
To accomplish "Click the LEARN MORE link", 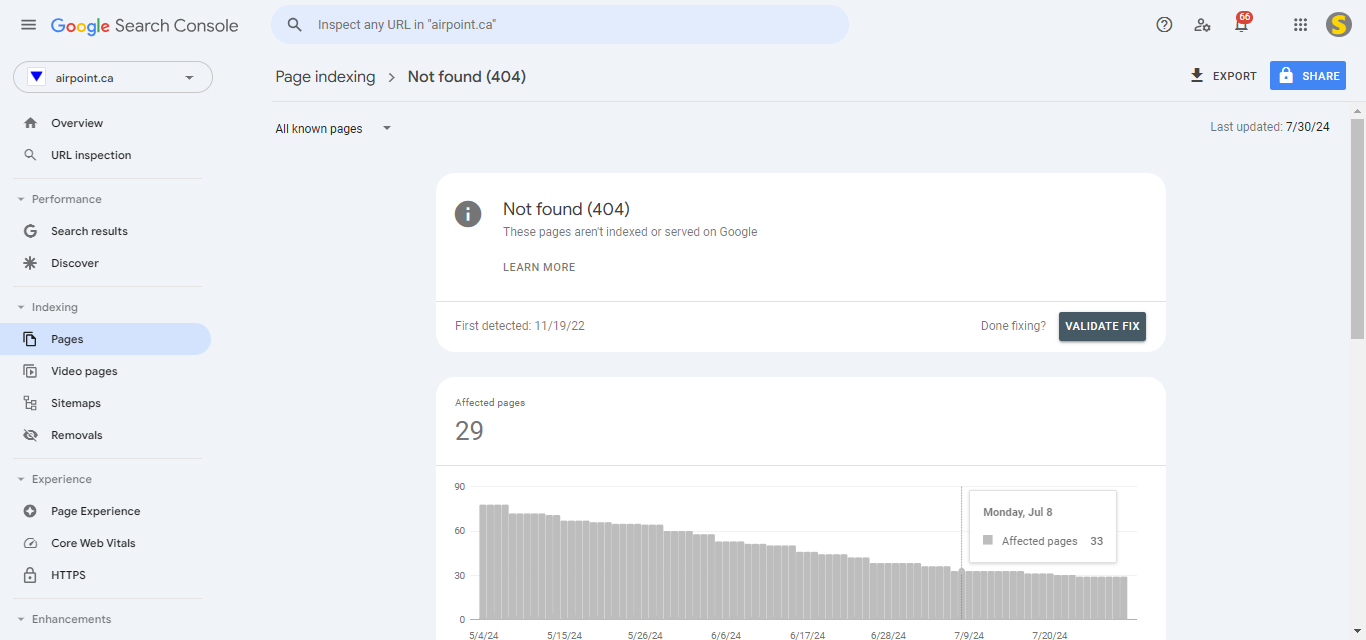I will tap(539, 267).
